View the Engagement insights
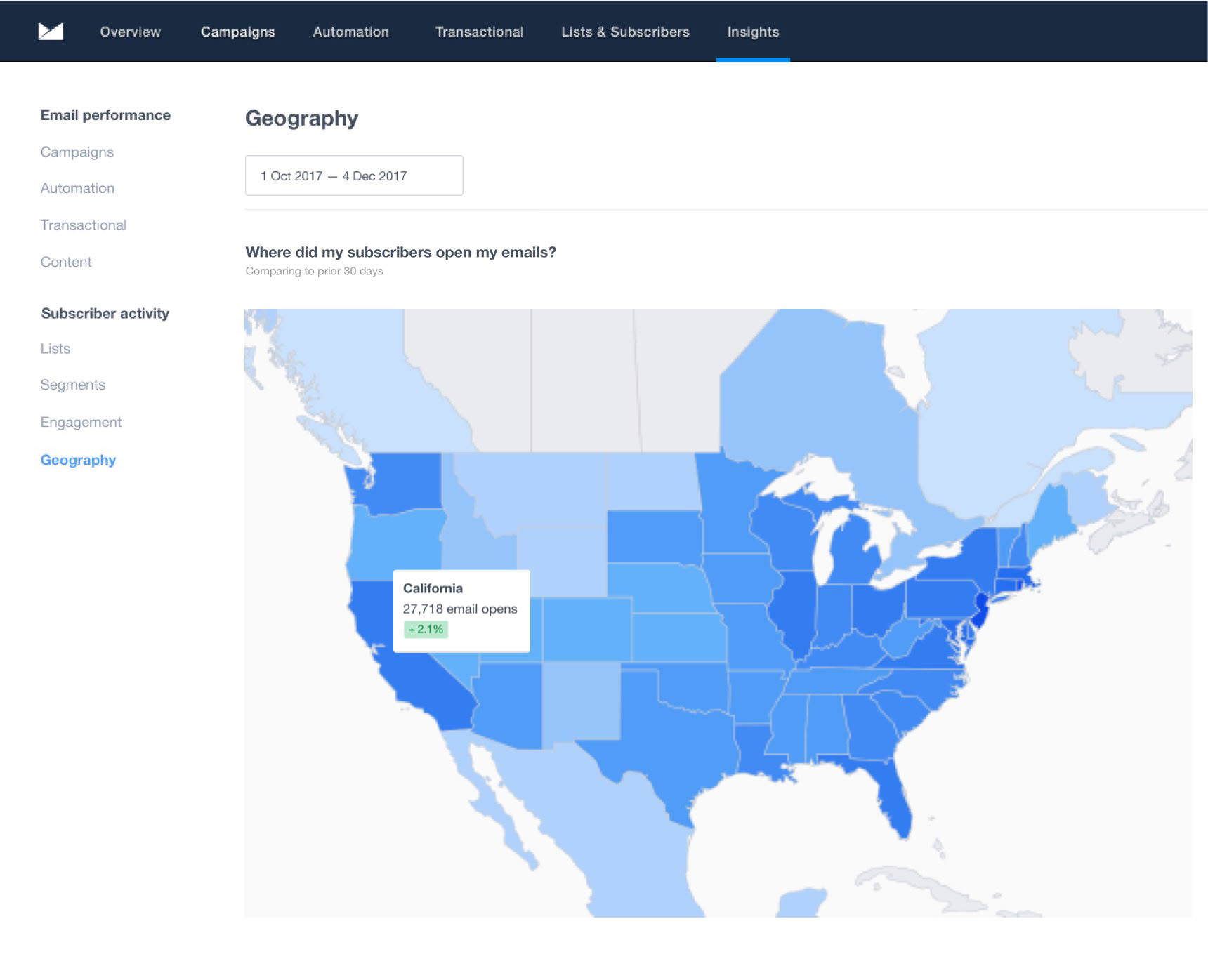This screenshot has width=1208, height=980. click(x=81, y=422)
